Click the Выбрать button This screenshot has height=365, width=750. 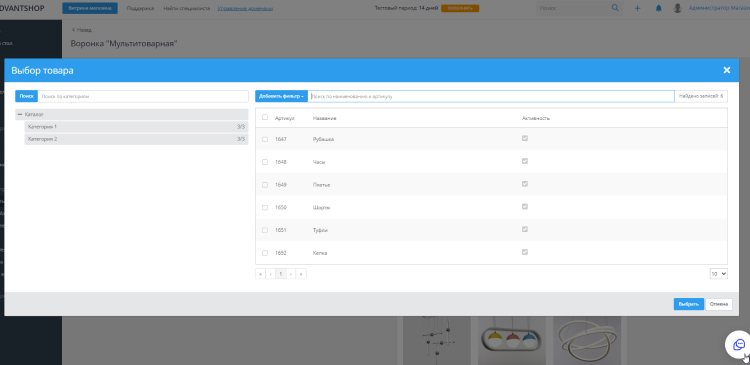[x=689, y=304]
